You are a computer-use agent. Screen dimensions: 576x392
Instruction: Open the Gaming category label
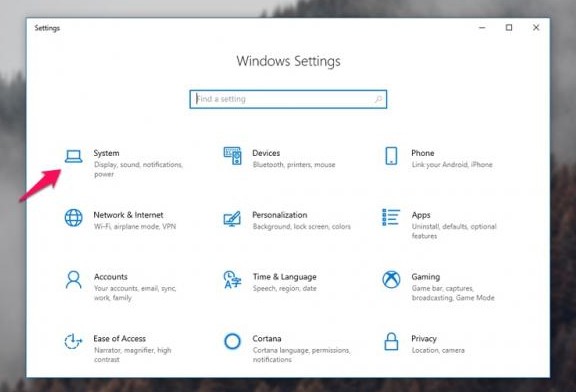[x=425, y=277]
